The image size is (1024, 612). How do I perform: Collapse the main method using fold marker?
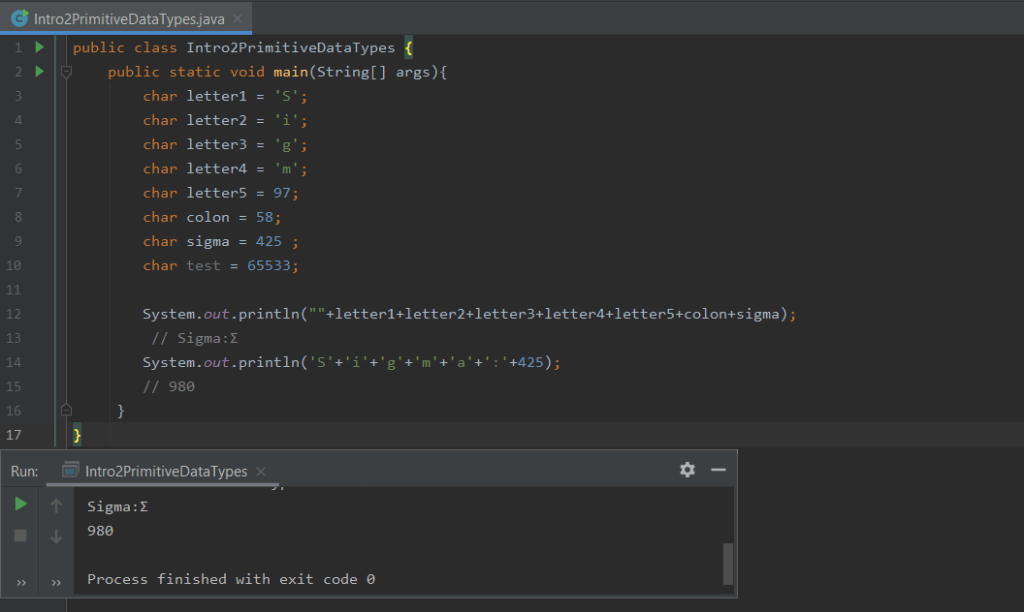click(66, 72)
